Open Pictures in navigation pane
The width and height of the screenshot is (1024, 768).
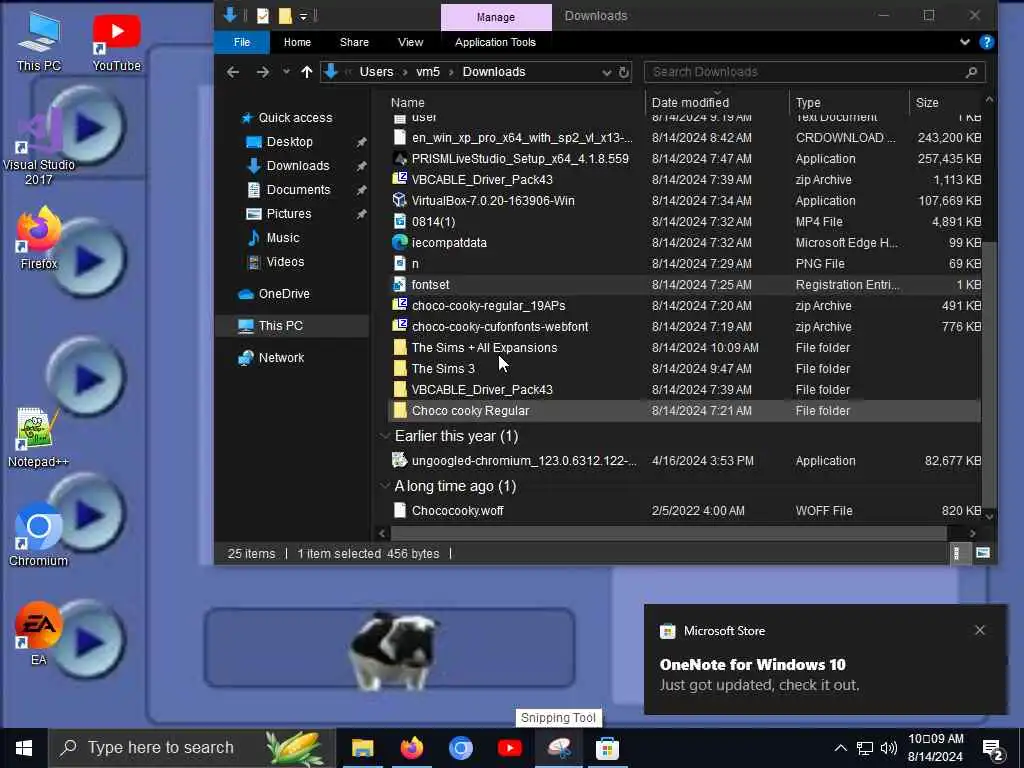pyautogui.click(x=288, y=214)
